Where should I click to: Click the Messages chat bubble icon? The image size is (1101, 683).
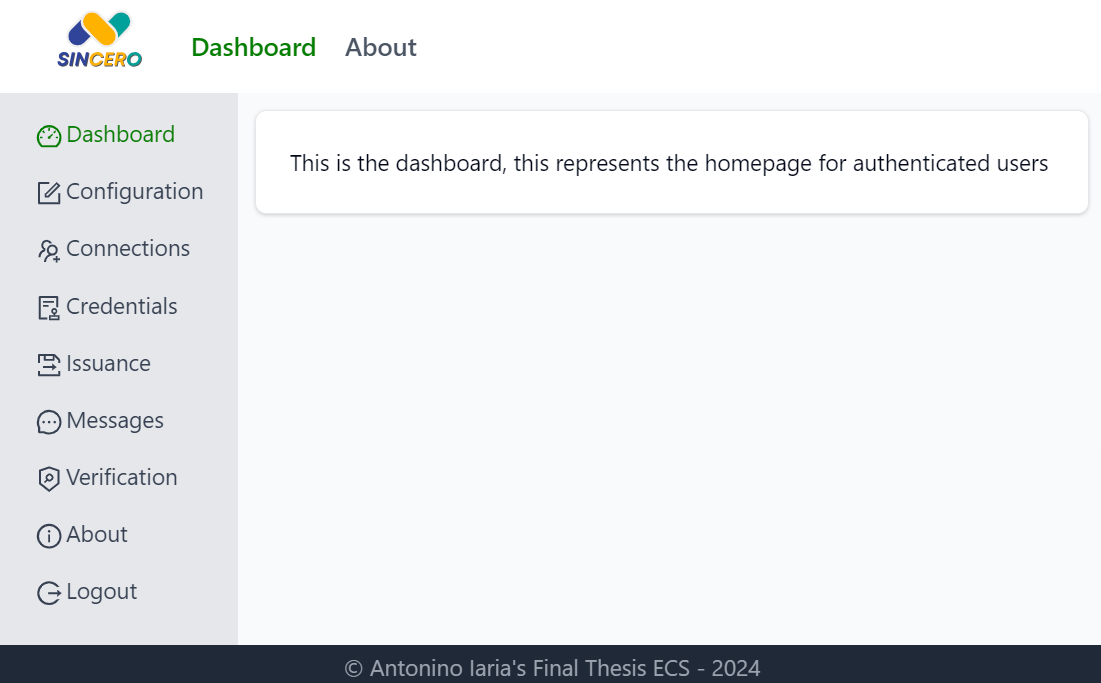(49, 422)
